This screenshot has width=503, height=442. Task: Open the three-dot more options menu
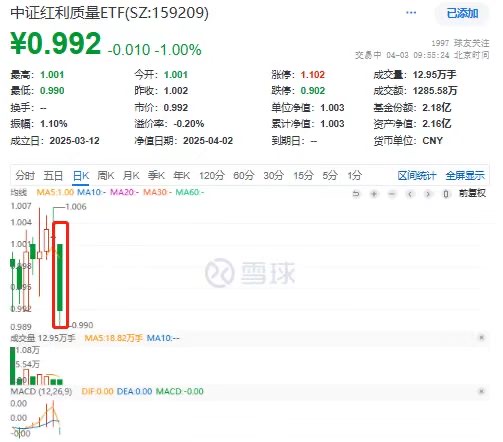pos(411,13)
